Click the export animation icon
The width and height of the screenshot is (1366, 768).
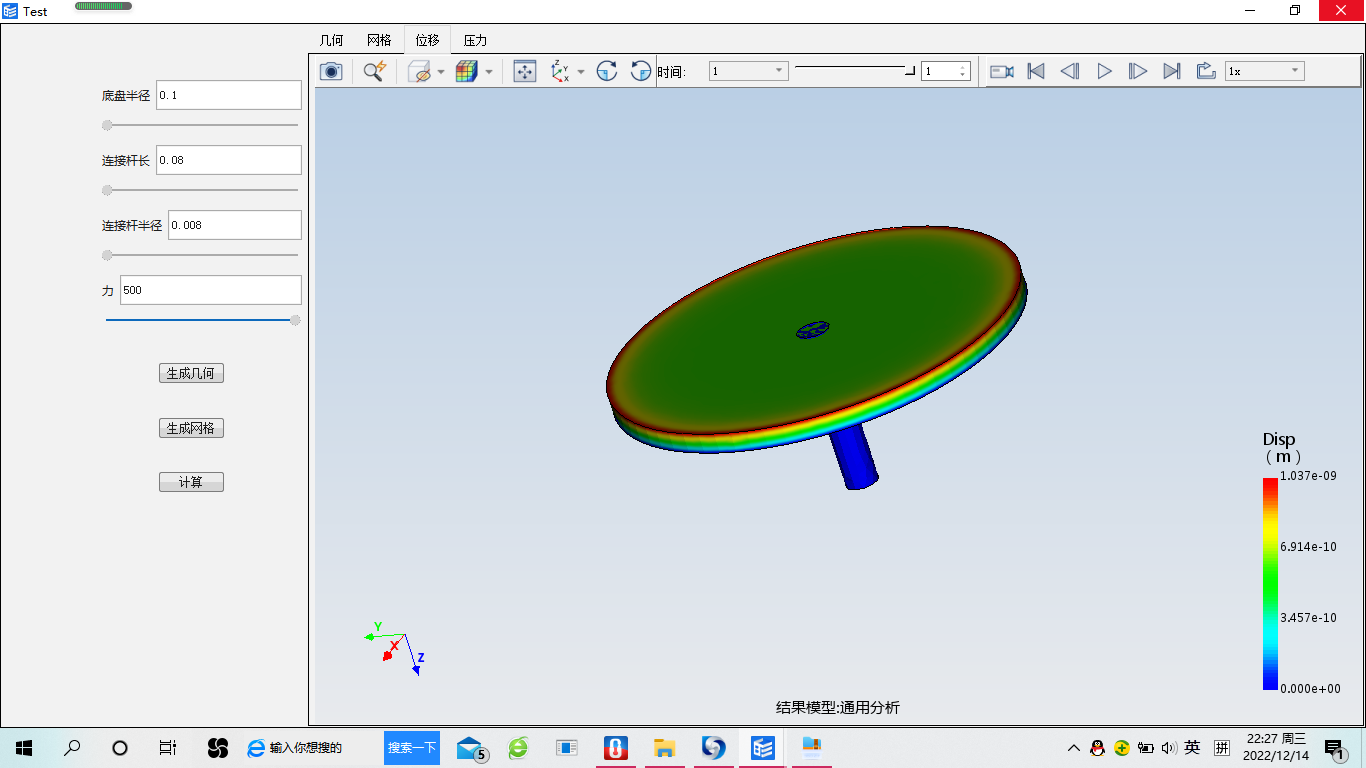coord(1206,71)
